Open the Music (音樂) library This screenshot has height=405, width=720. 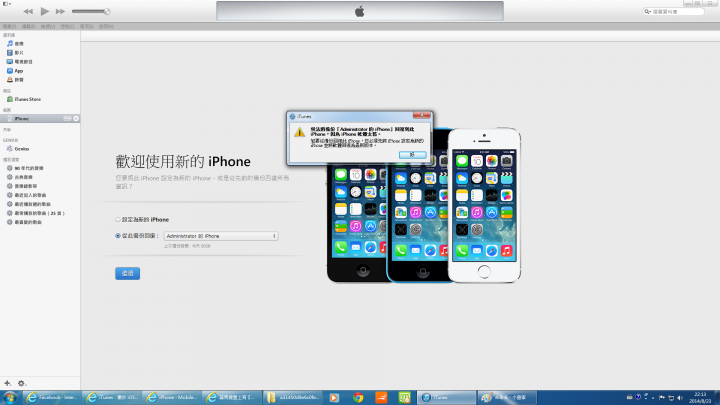19,44
